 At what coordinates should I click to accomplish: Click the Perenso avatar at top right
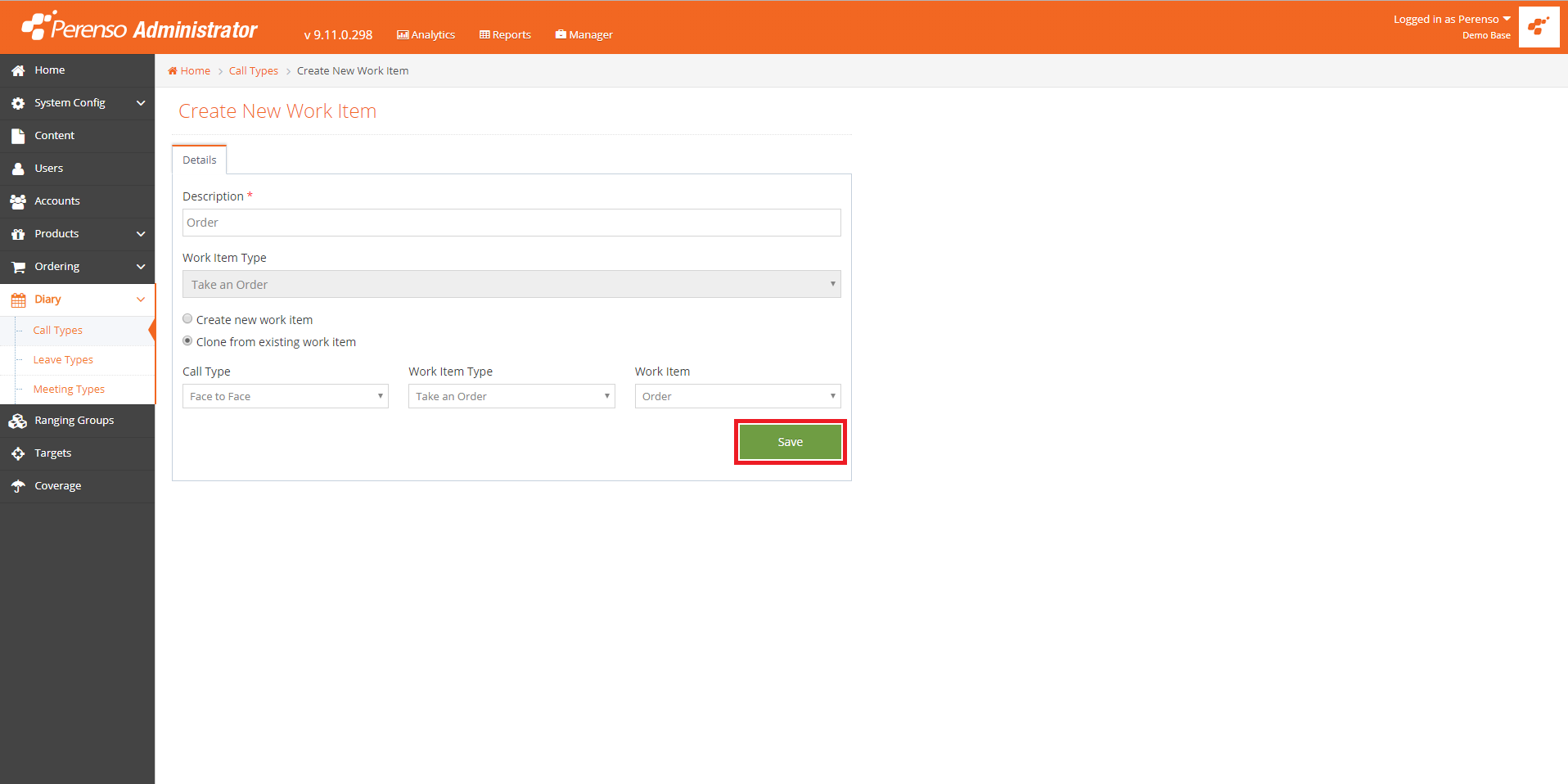click(x=1539, y=27)
